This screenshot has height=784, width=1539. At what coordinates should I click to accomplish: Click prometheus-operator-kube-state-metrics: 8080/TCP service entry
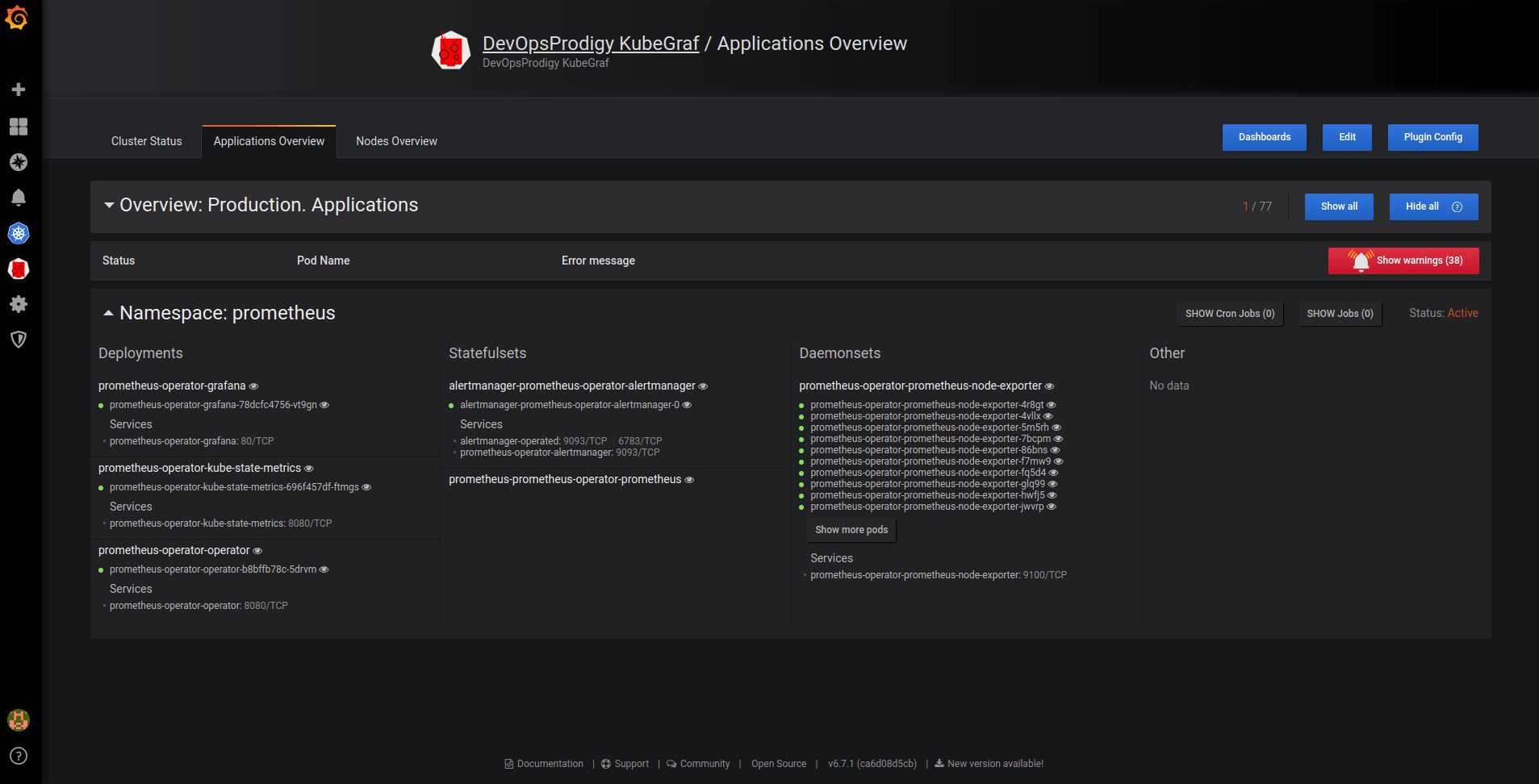(221, 523)
